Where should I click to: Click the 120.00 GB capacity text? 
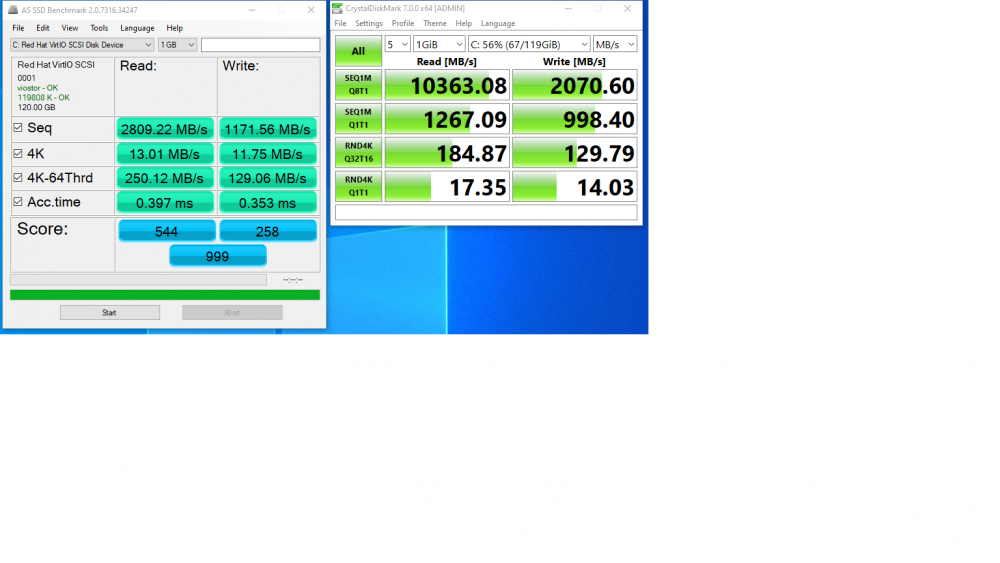36,107
